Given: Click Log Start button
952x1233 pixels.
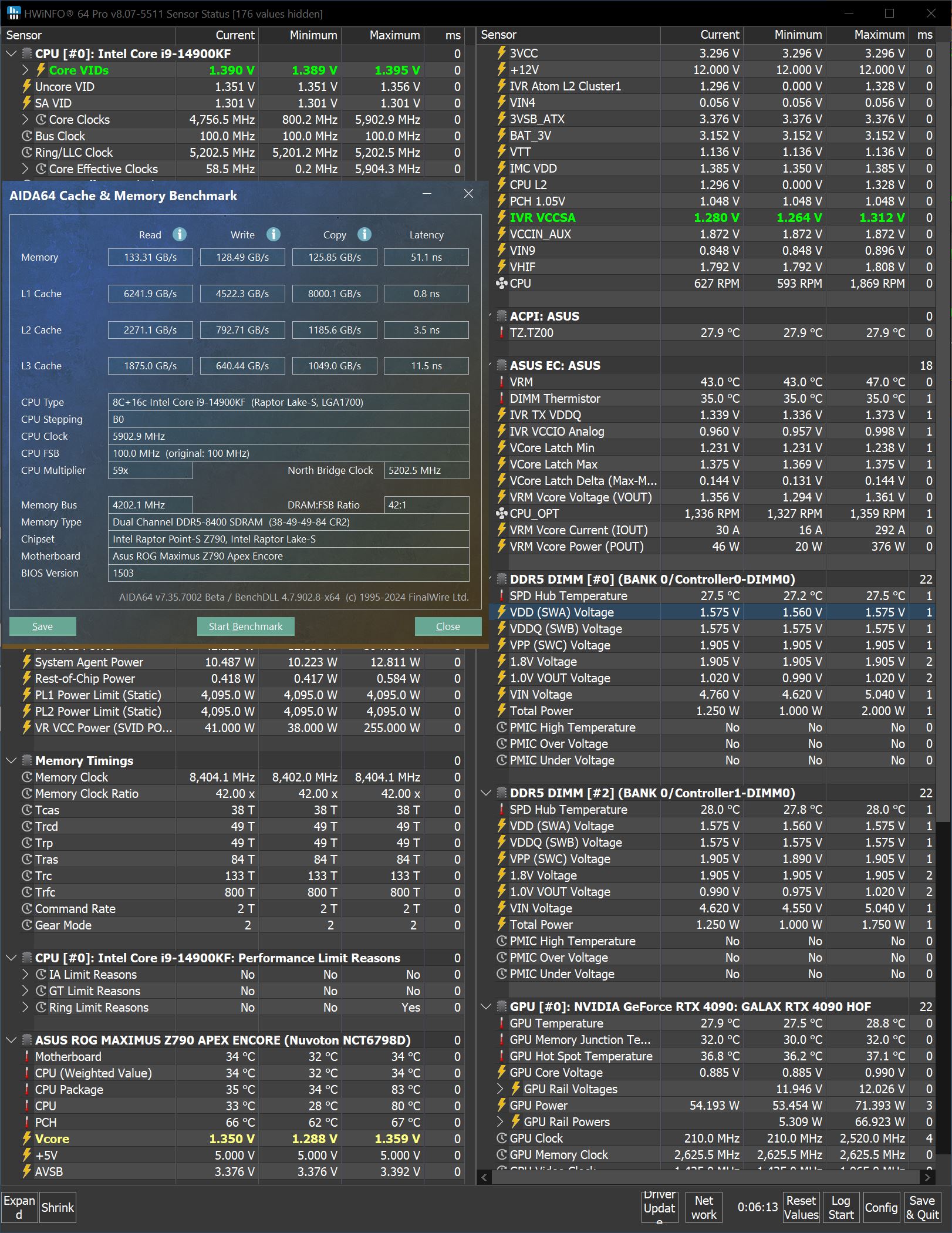Looking at the screenshot, I should pos(841,1208).
